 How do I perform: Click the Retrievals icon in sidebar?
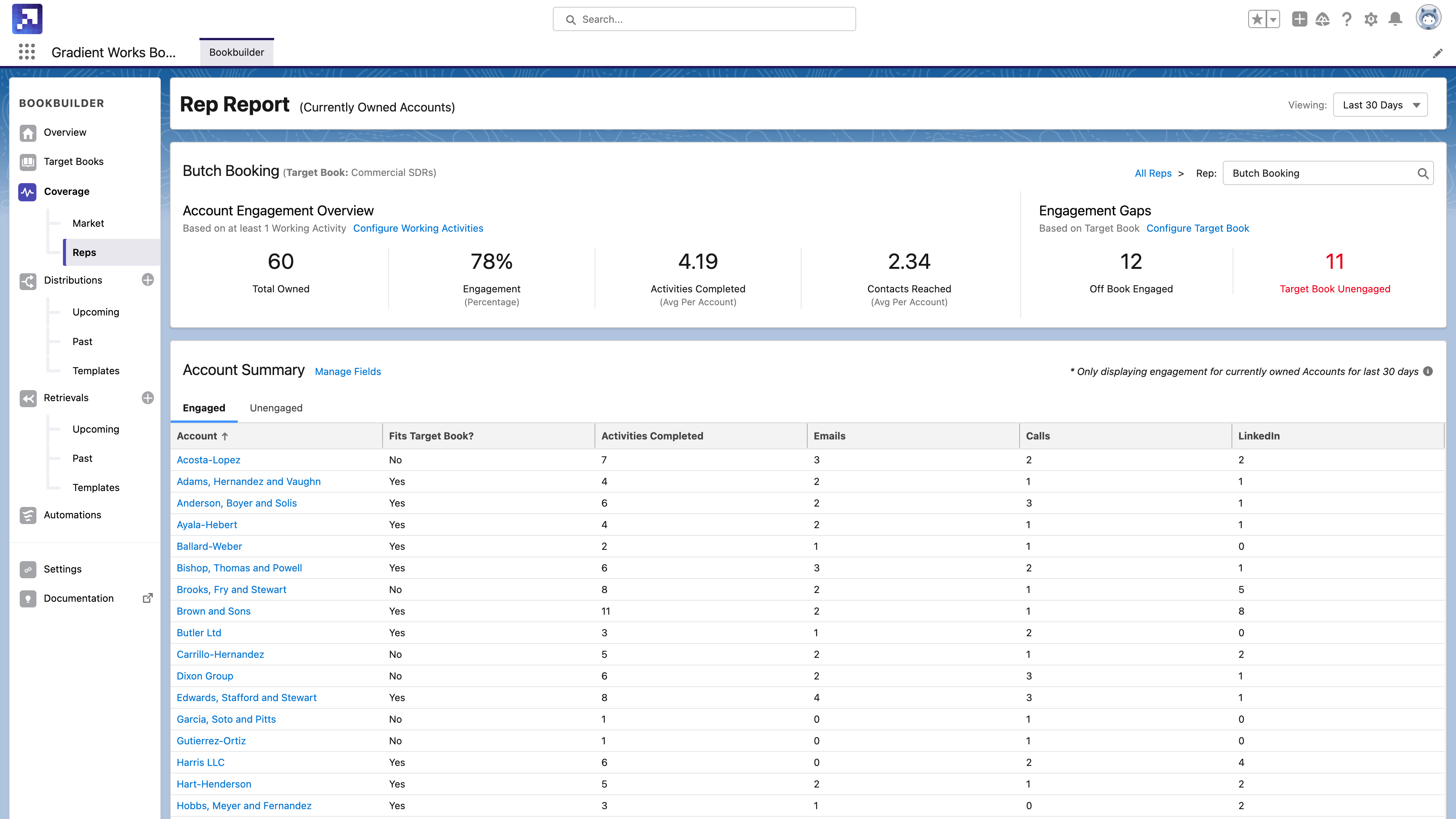(27, 398)
